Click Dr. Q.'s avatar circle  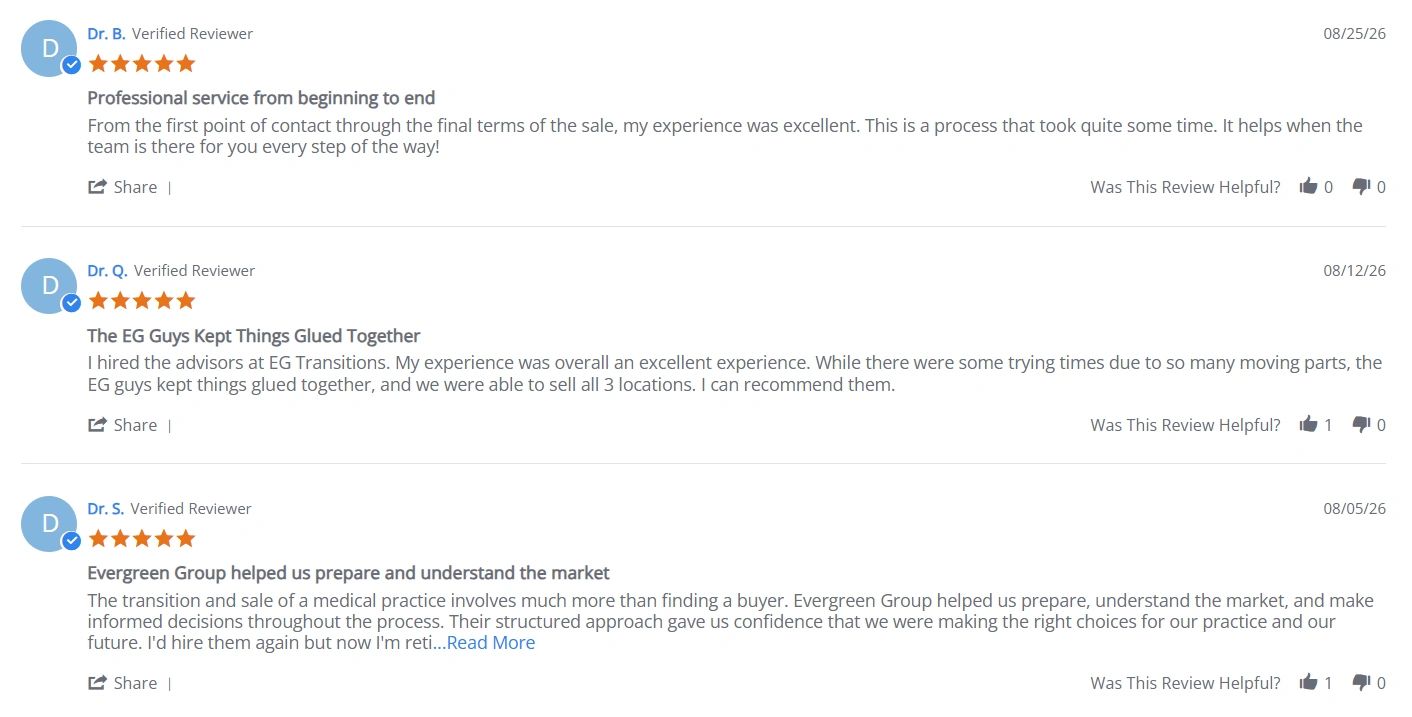click(49, 286)
